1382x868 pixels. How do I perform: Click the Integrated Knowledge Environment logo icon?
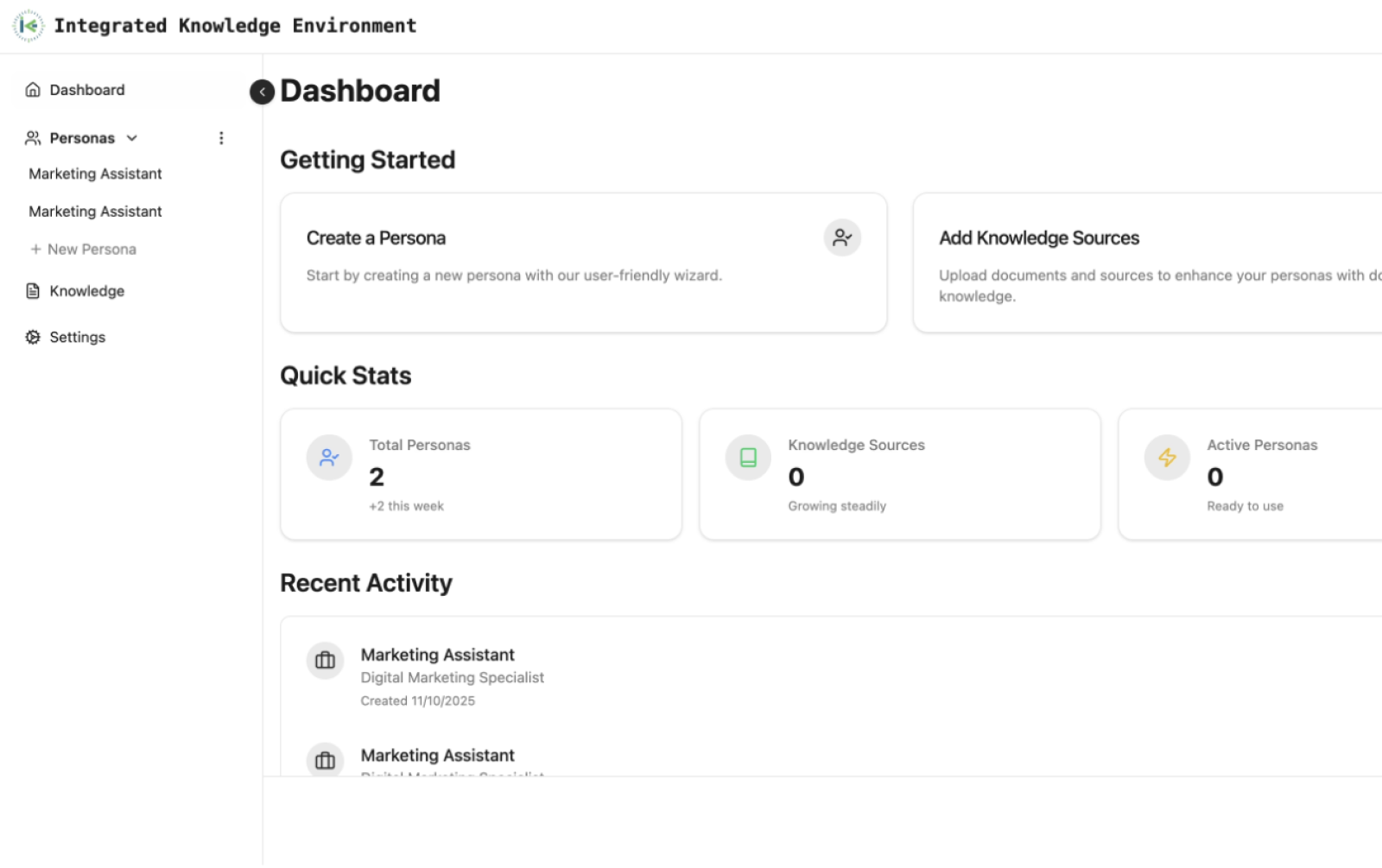click(x=29, y=26)
